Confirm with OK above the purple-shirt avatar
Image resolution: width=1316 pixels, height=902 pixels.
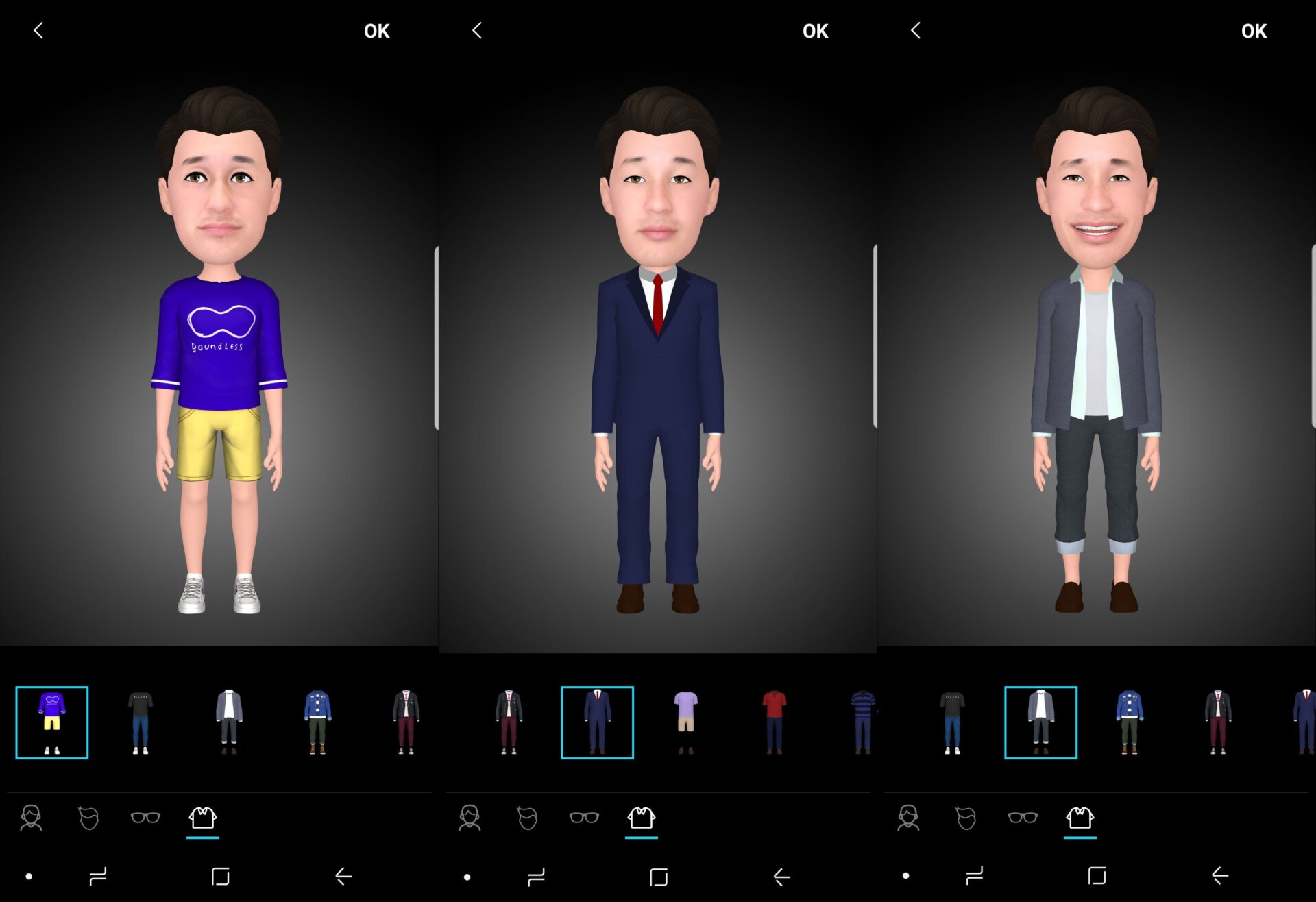(x=376, y=31)
